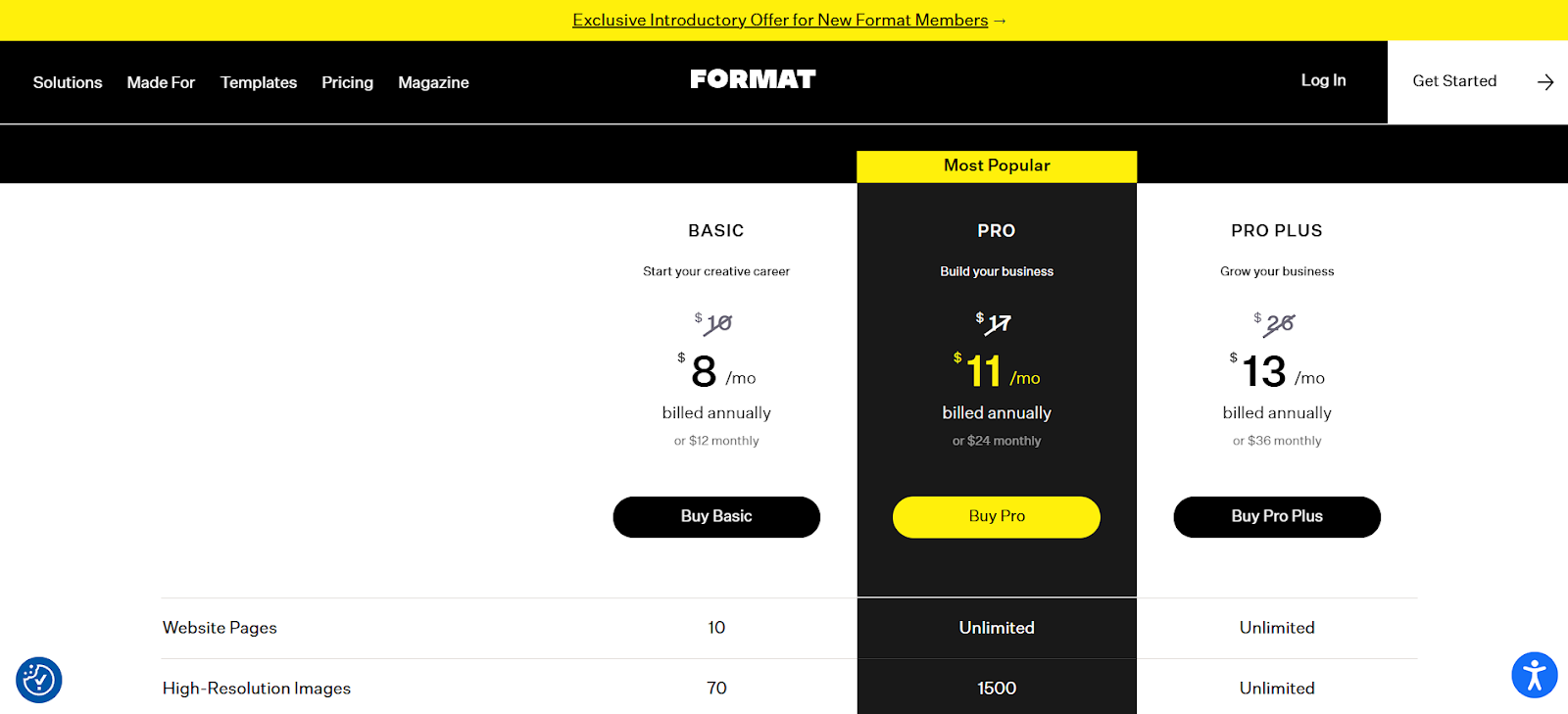Click the yellow Buy Pro button
1568x714 pixels.
pos(997,517)
